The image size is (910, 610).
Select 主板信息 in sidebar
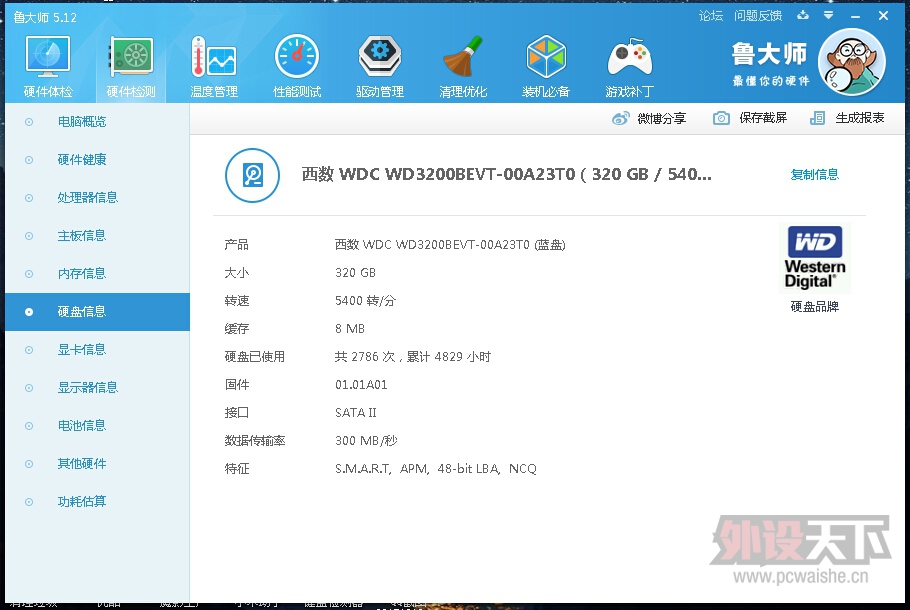tap(98, 236)
